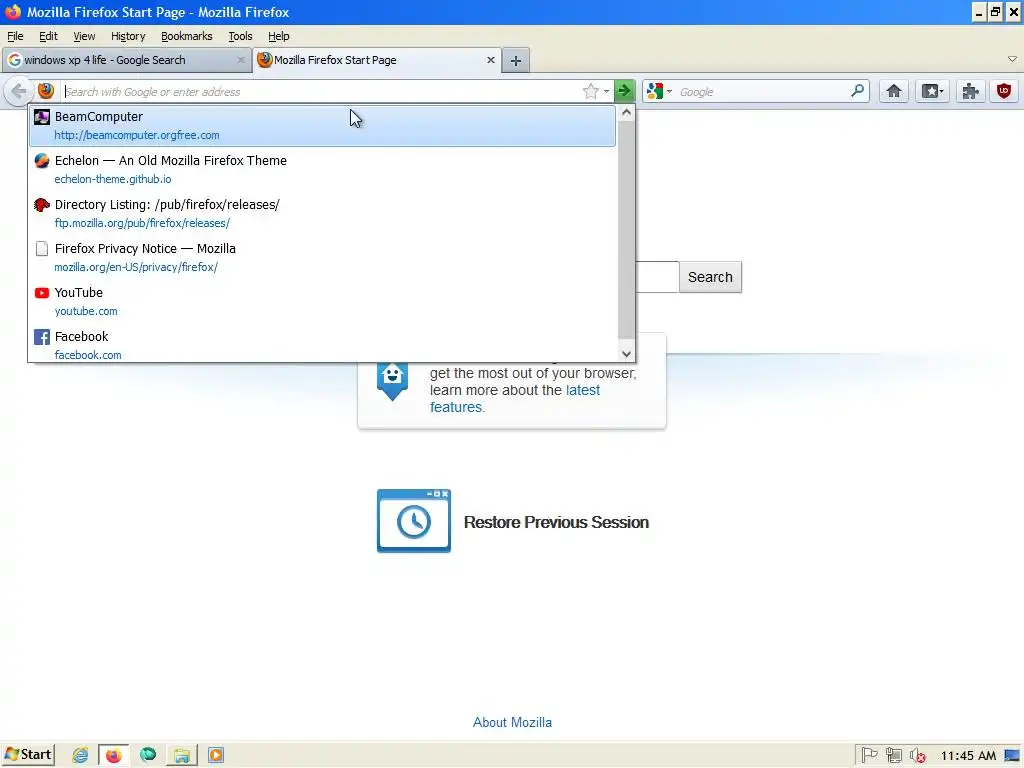1024x768 pixels.
Task: Open the bookmark star dropdown arrow
Action: point(607,91)
